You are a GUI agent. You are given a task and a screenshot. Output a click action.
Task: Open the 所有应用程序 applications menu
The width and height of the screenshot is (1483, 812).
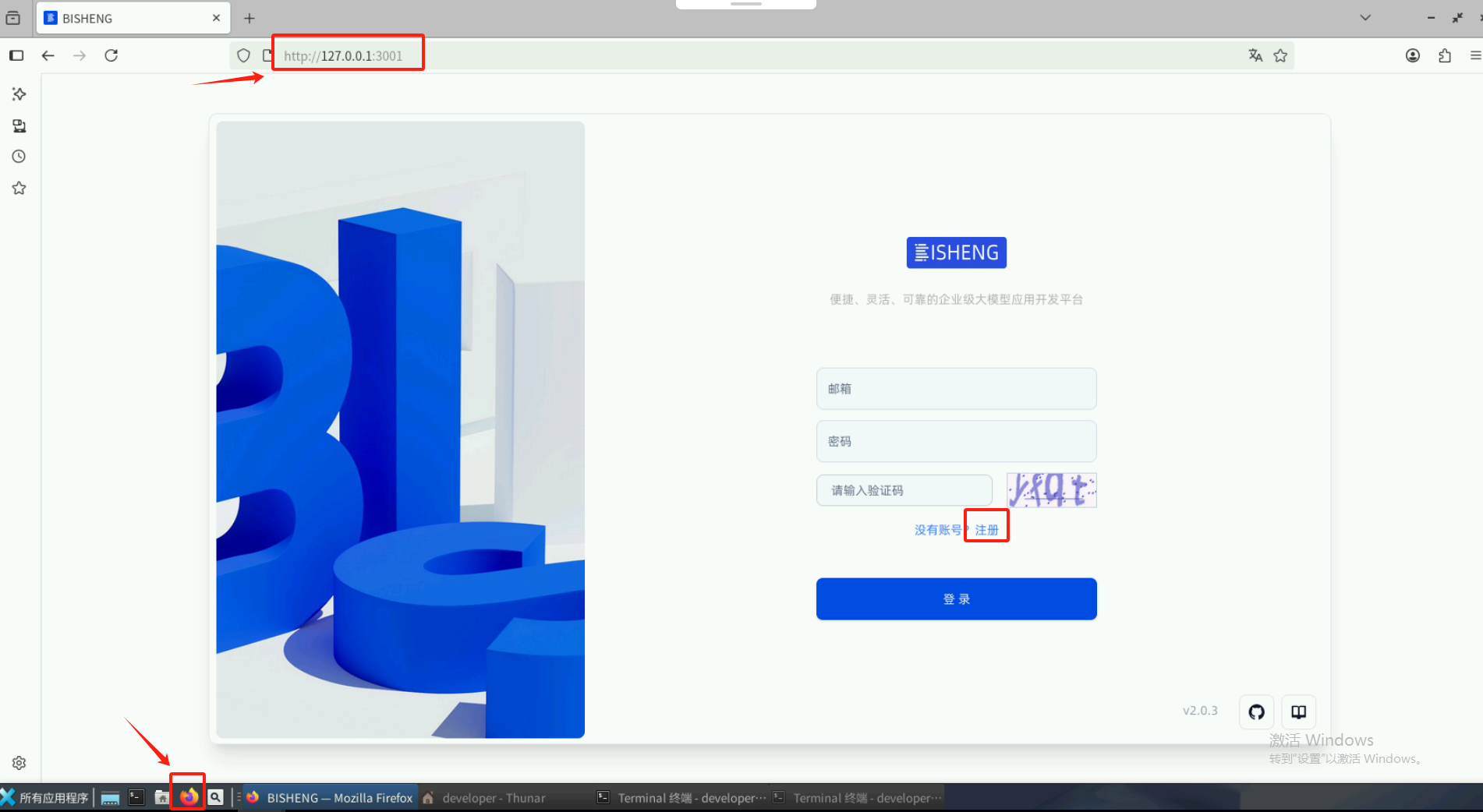(x=45, y=797)
